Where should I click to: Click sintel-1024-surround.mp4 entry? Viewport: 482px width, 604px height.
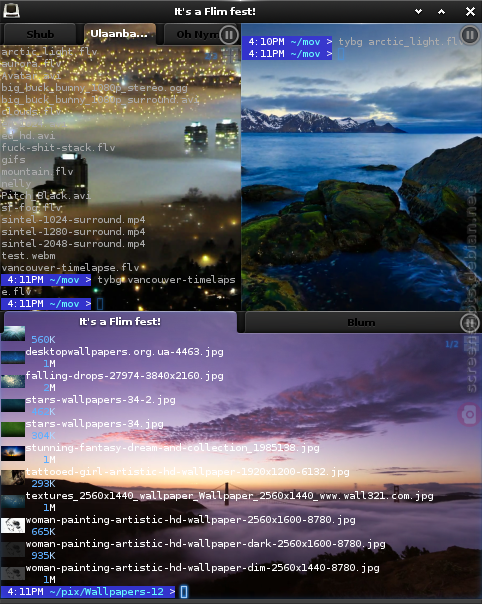pos(73,220)
